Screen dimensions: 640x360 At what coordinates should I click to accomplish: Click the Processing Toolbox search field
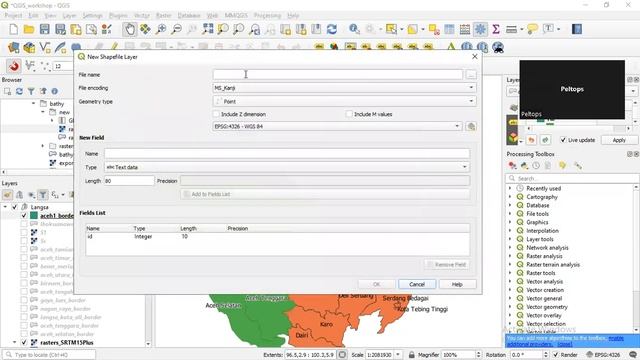coord(572,178)
